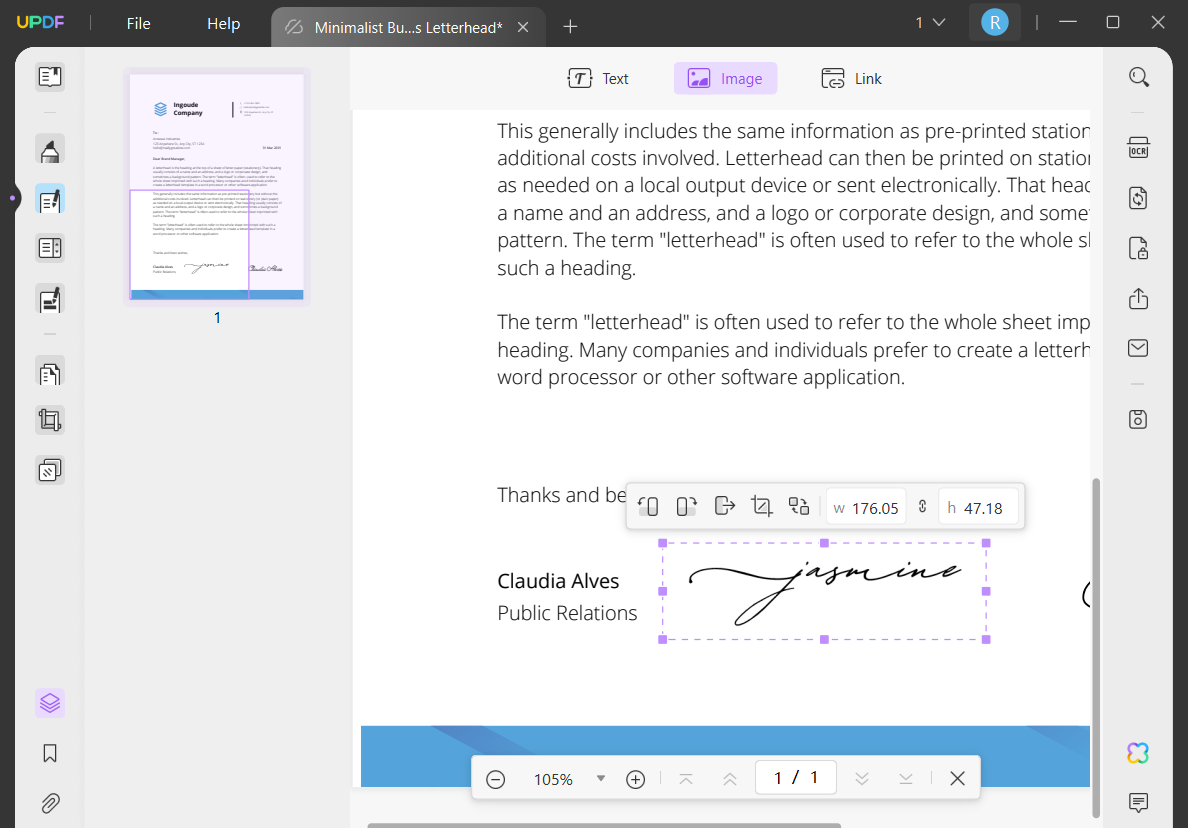Open the Save options in the right sidebar
The image size is (1188, 828).
pos(1138,419)
